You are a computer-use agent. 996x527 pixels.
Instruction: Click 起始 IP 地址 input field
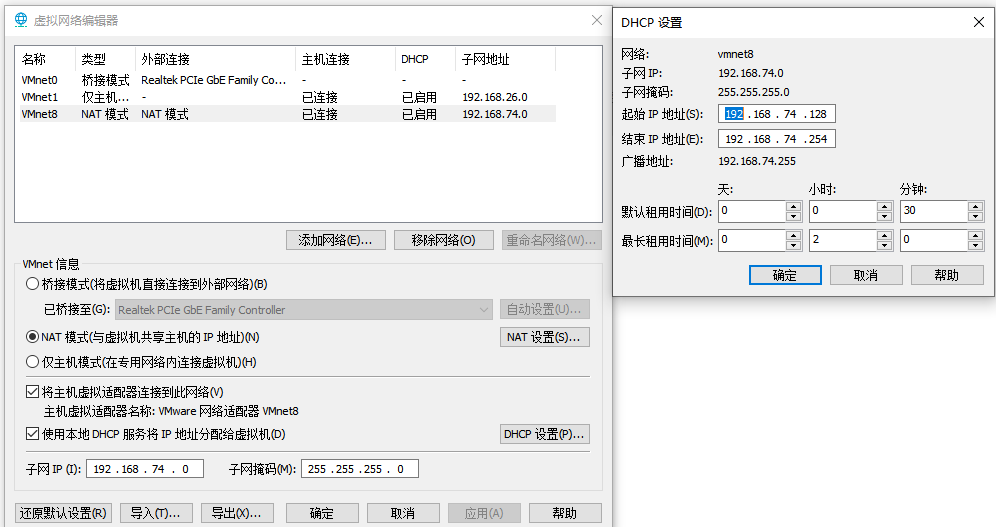pos(777,114)
